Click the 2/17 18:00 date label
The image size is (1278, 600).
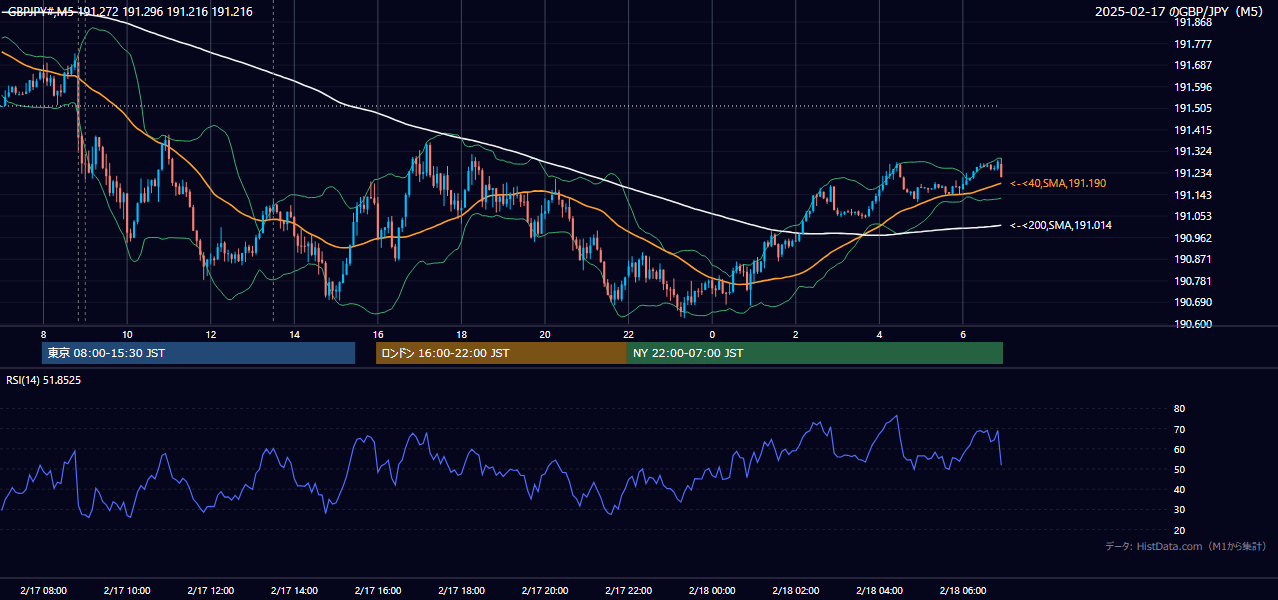pos(461,591)
